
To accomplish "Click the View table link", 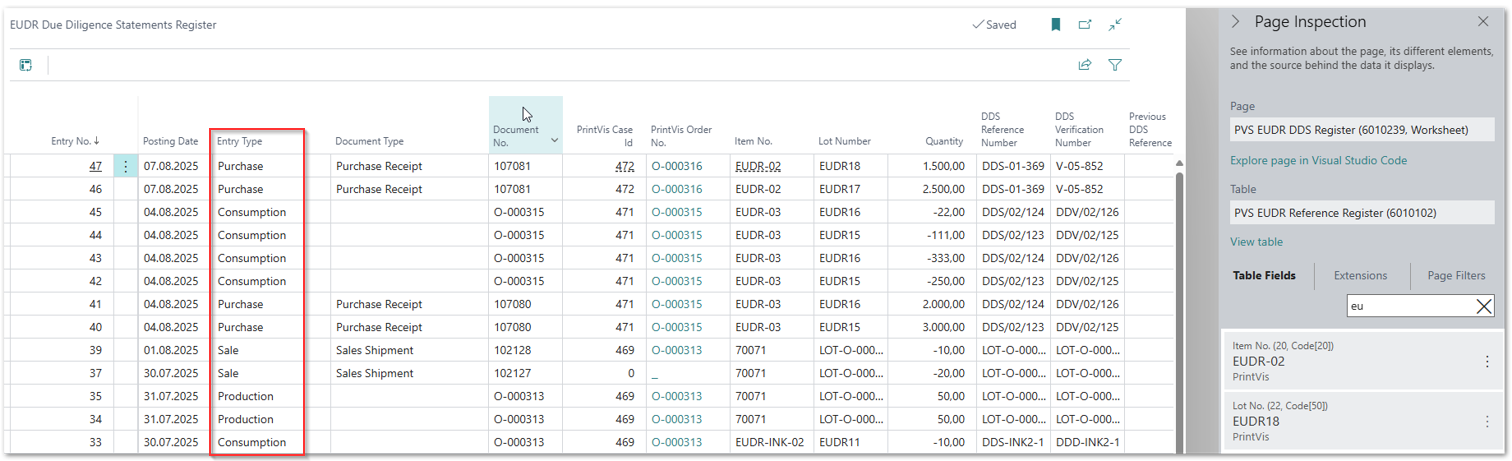I will point(1256,242).
